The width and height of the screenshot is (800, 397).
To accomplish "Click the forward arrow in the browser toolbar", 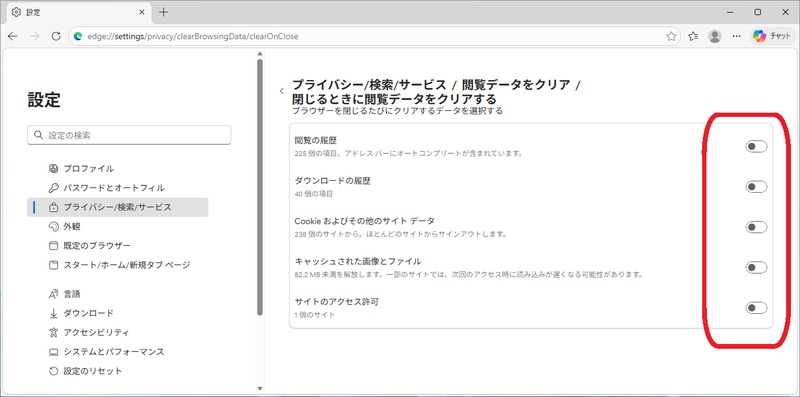I will (34, 36).
